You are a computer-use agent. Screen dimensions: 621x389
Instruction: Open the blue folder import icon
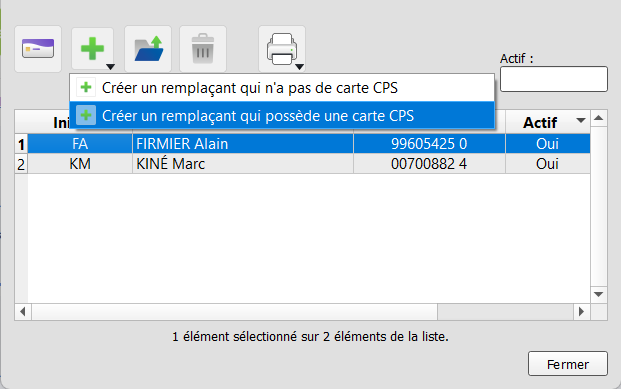click(148, 49)
